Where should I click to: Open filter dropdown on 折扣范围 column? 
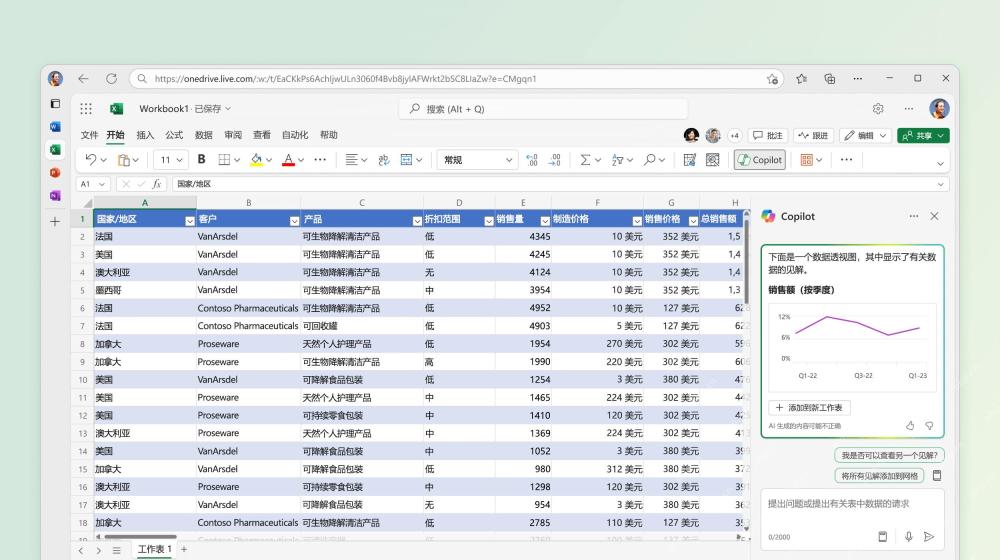(x=489, y=221)
